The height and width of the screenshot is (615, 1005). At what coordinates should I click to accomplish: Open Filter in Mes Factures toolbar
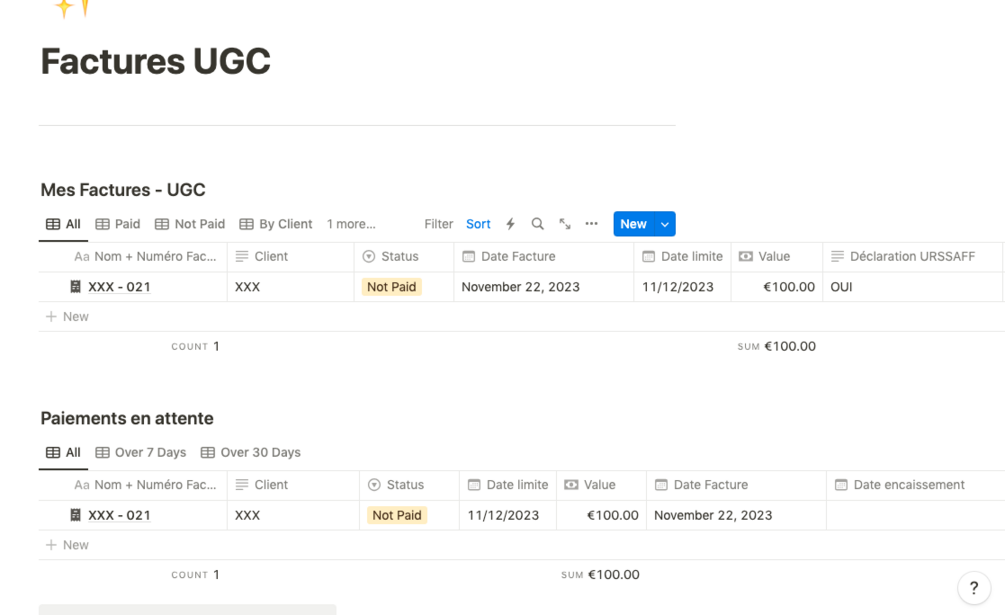438,224
